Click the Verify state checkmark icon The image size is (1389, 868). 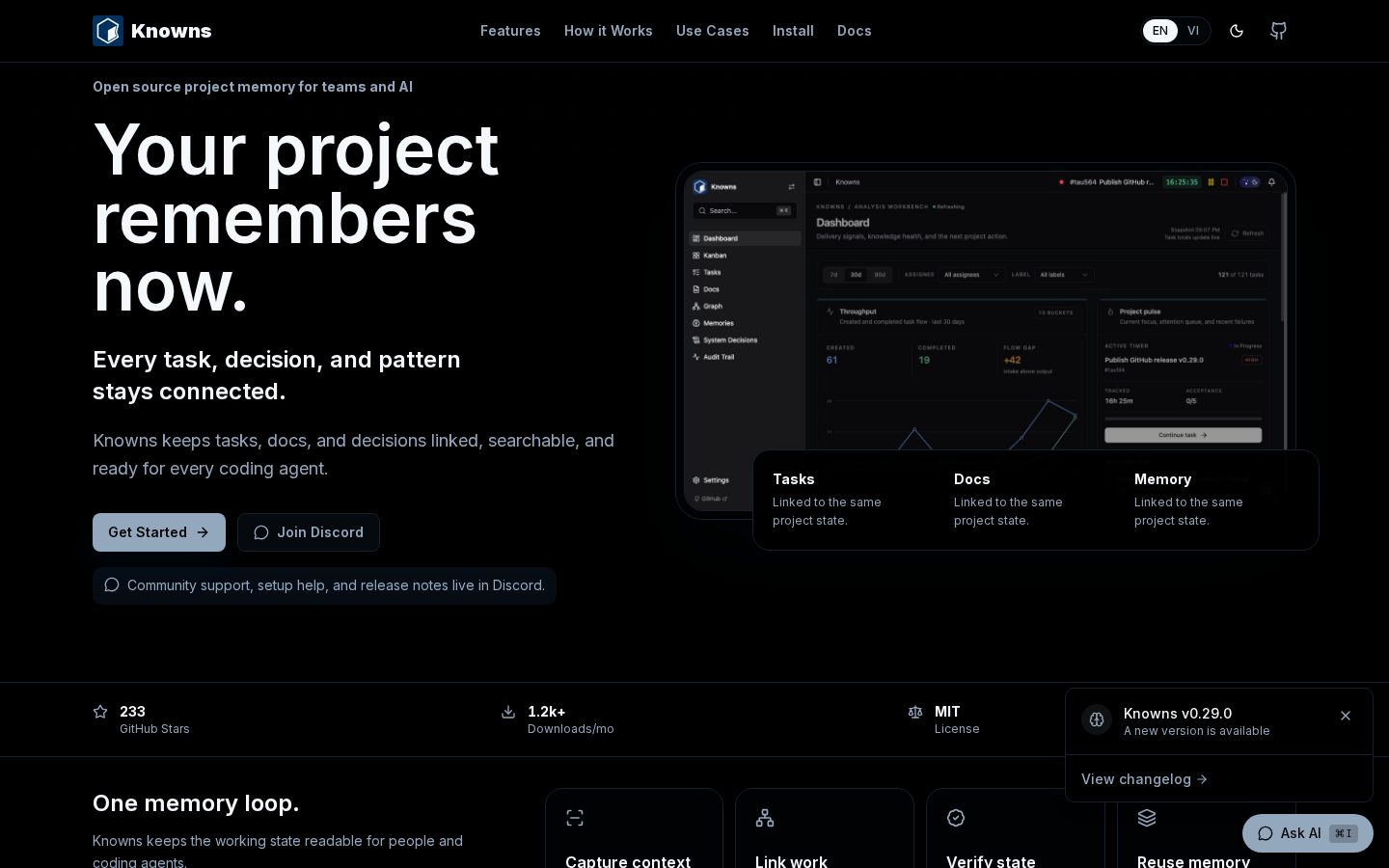click(956, 818)
